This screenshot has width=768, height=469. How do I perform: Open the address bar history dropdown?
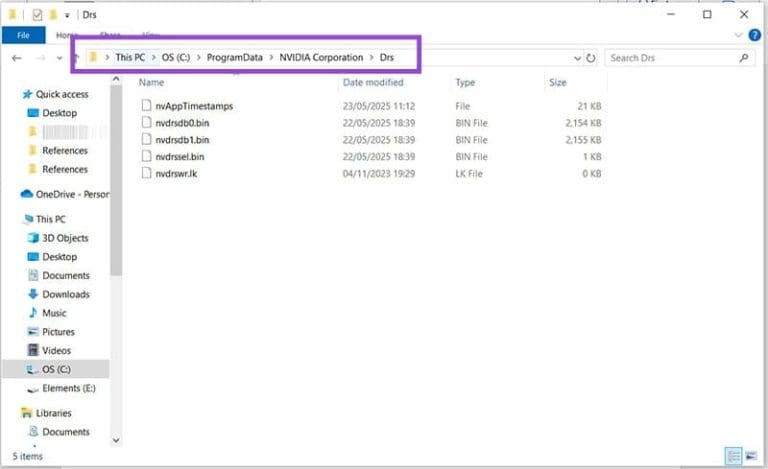(575, 58)
